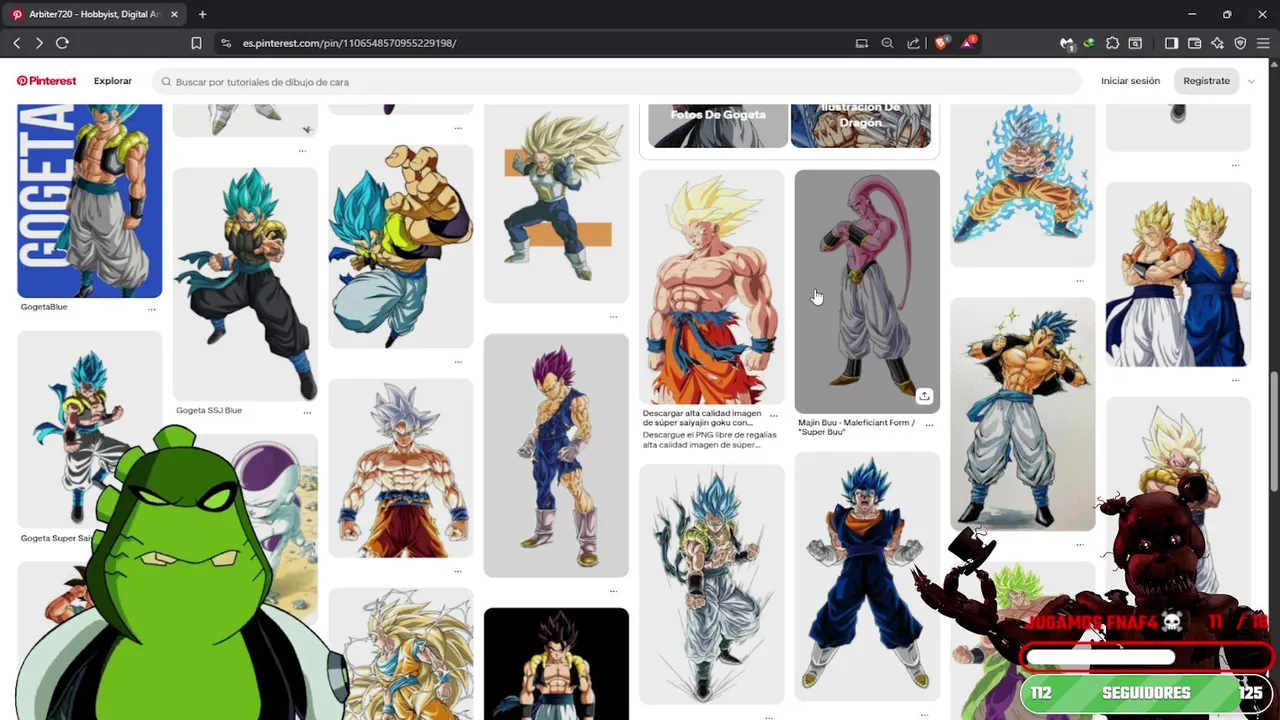
Task: Reload the current page
Action: pyautogui.click(x=62, y=43)
